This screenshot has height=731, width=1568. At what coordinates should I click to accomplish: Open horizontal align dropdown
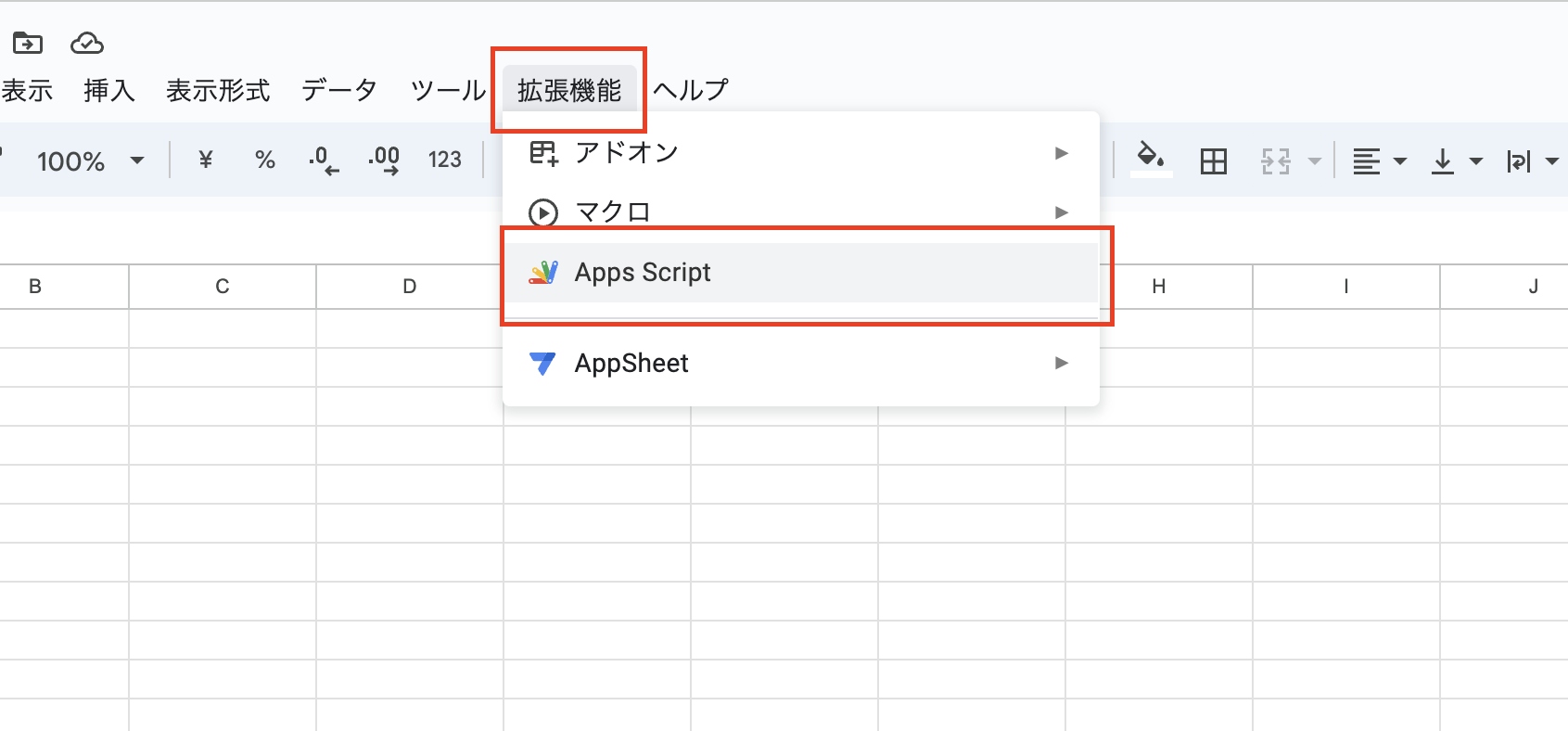click(1378, 161)
